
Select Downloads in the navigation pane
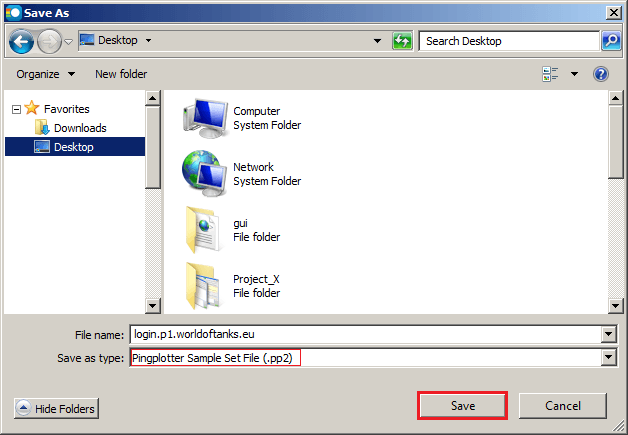point(80,128)
